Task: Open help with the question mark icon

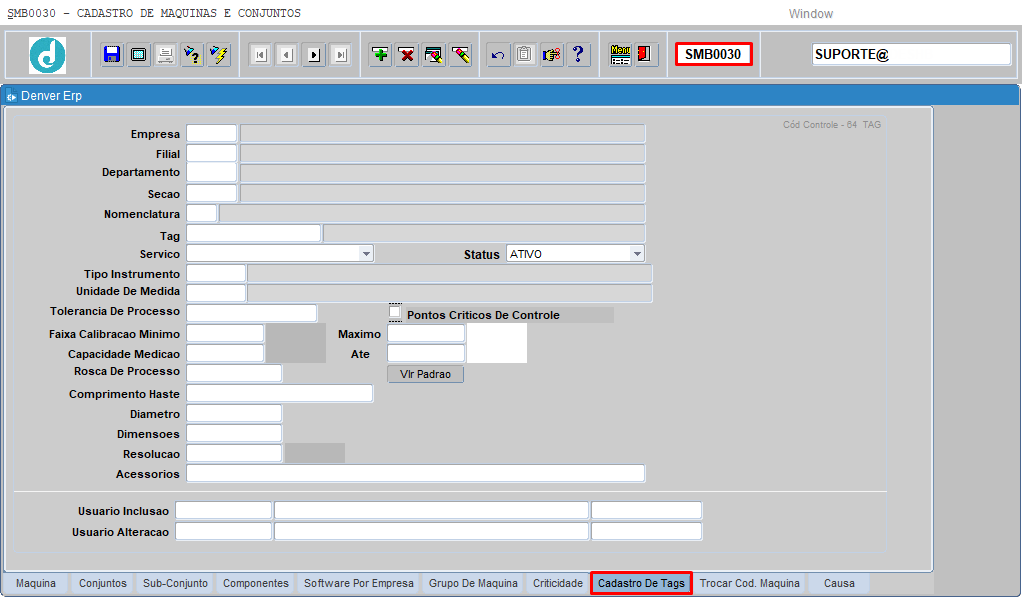Action: tap(578, 55)
